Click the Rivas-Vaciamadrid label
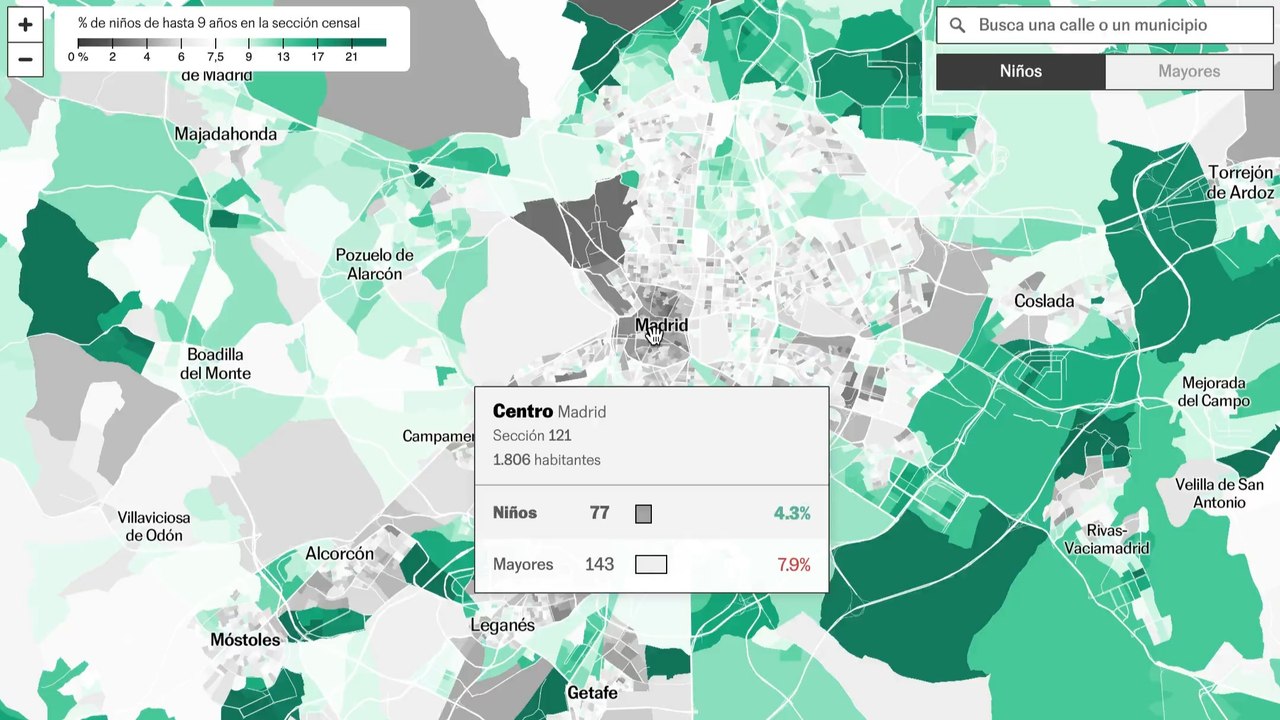Viewport: 1280px width, 720px height. (1106, 539)
